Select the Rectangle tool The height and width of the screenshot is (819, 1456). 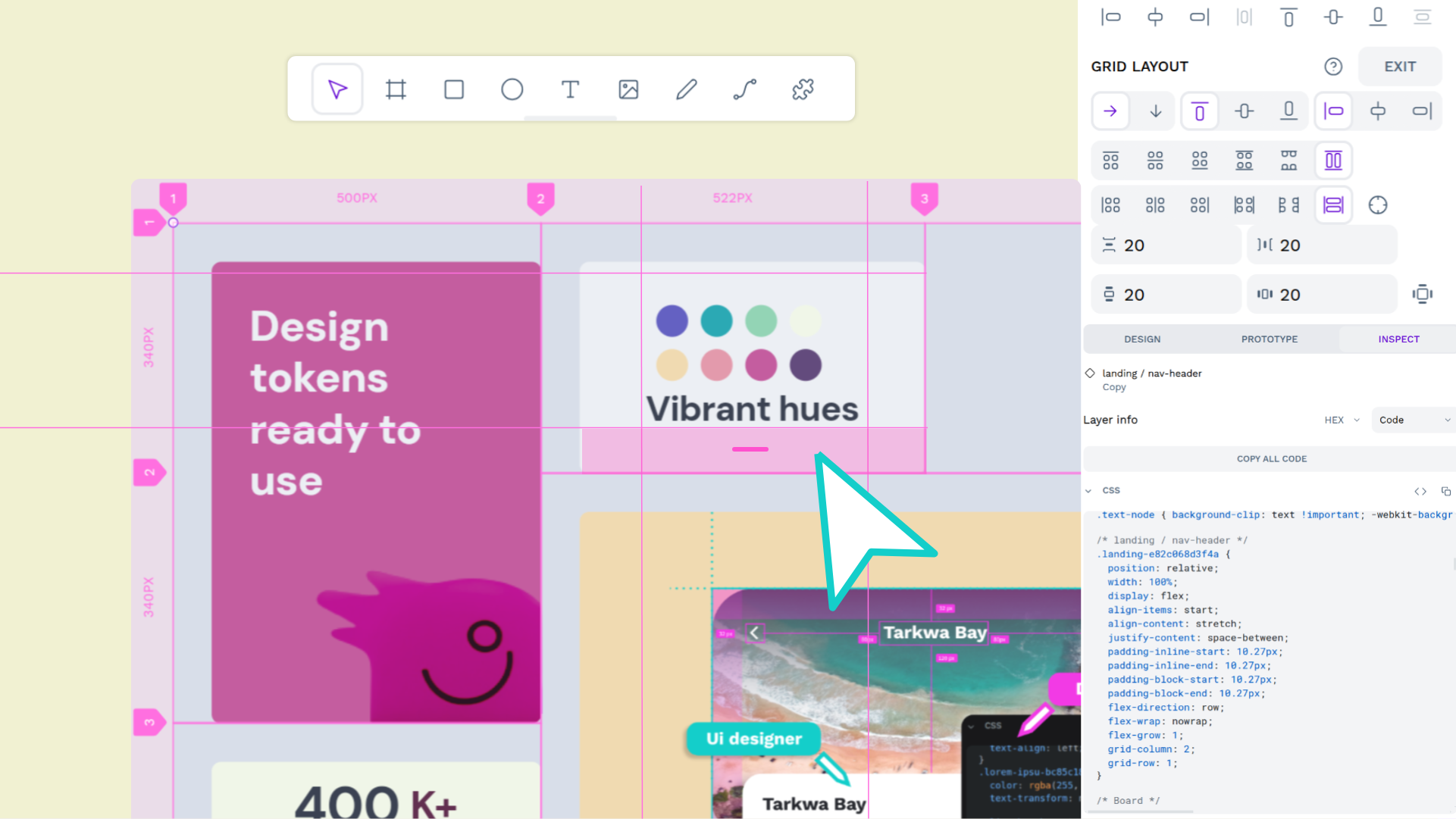point(454,89)
